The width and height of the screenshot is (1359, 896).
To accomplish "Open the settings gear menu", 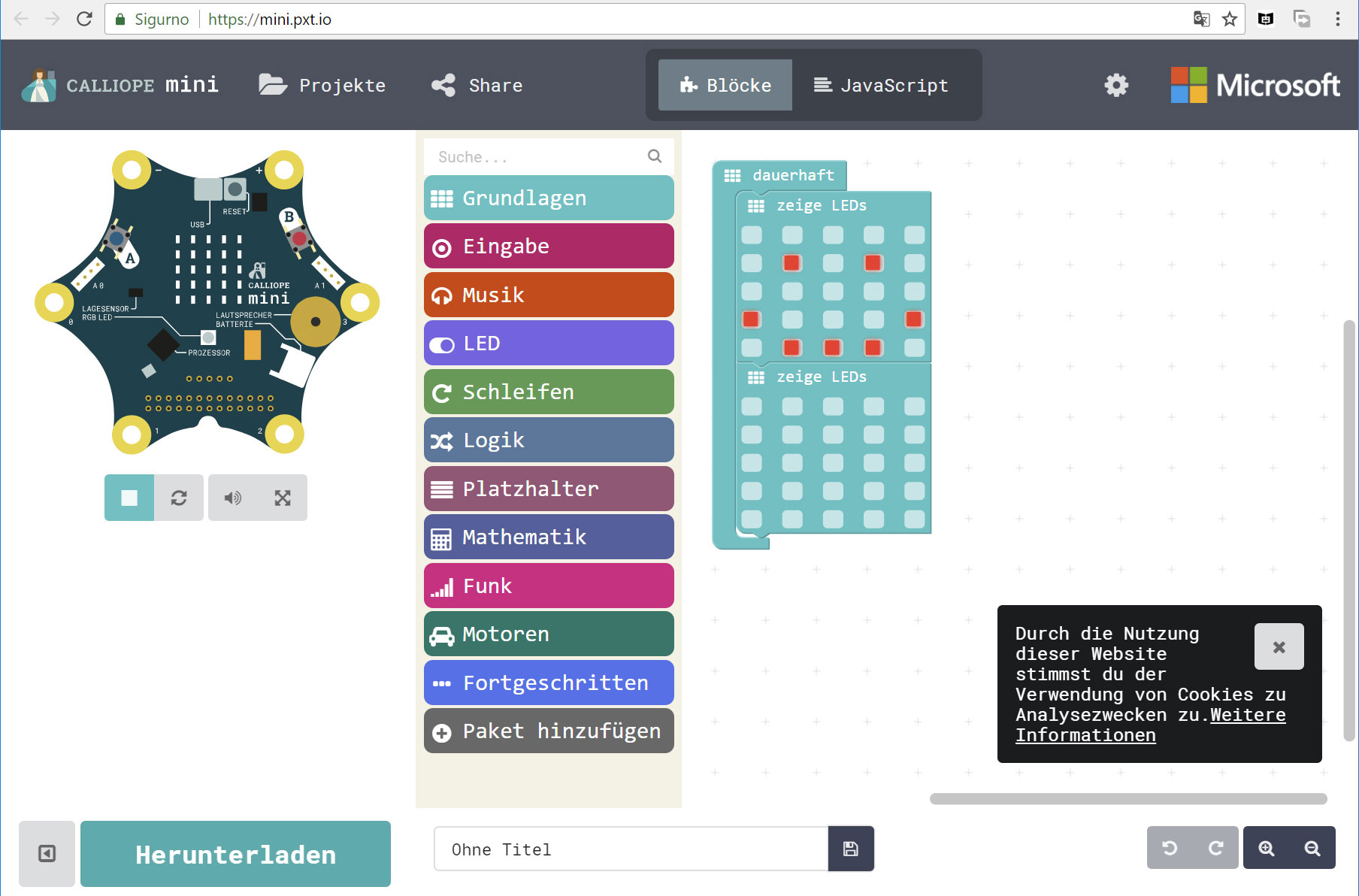I will [1116, 85].
